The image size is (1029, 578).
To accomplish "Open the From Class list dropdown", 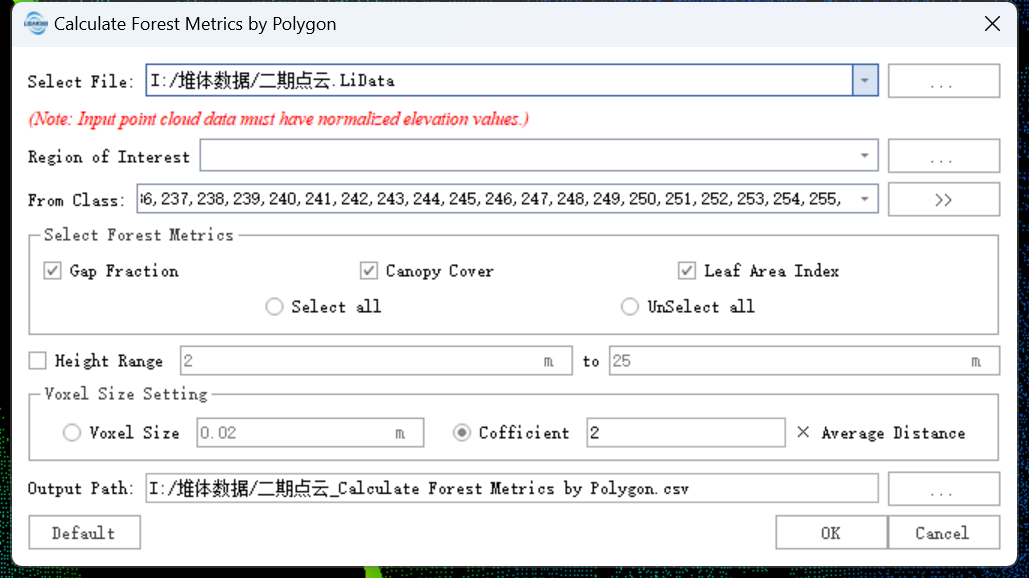I will (x=864, y=198).
